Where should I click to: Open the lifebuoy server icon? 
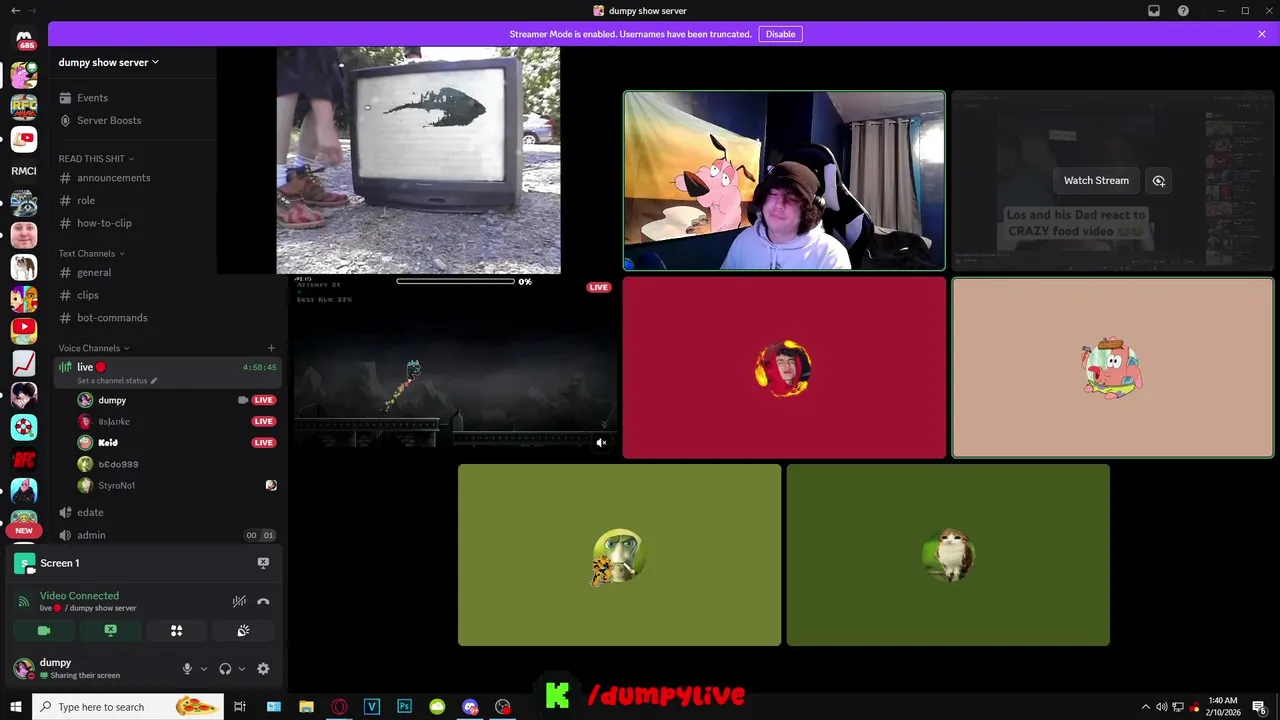[x=24, y=427]
